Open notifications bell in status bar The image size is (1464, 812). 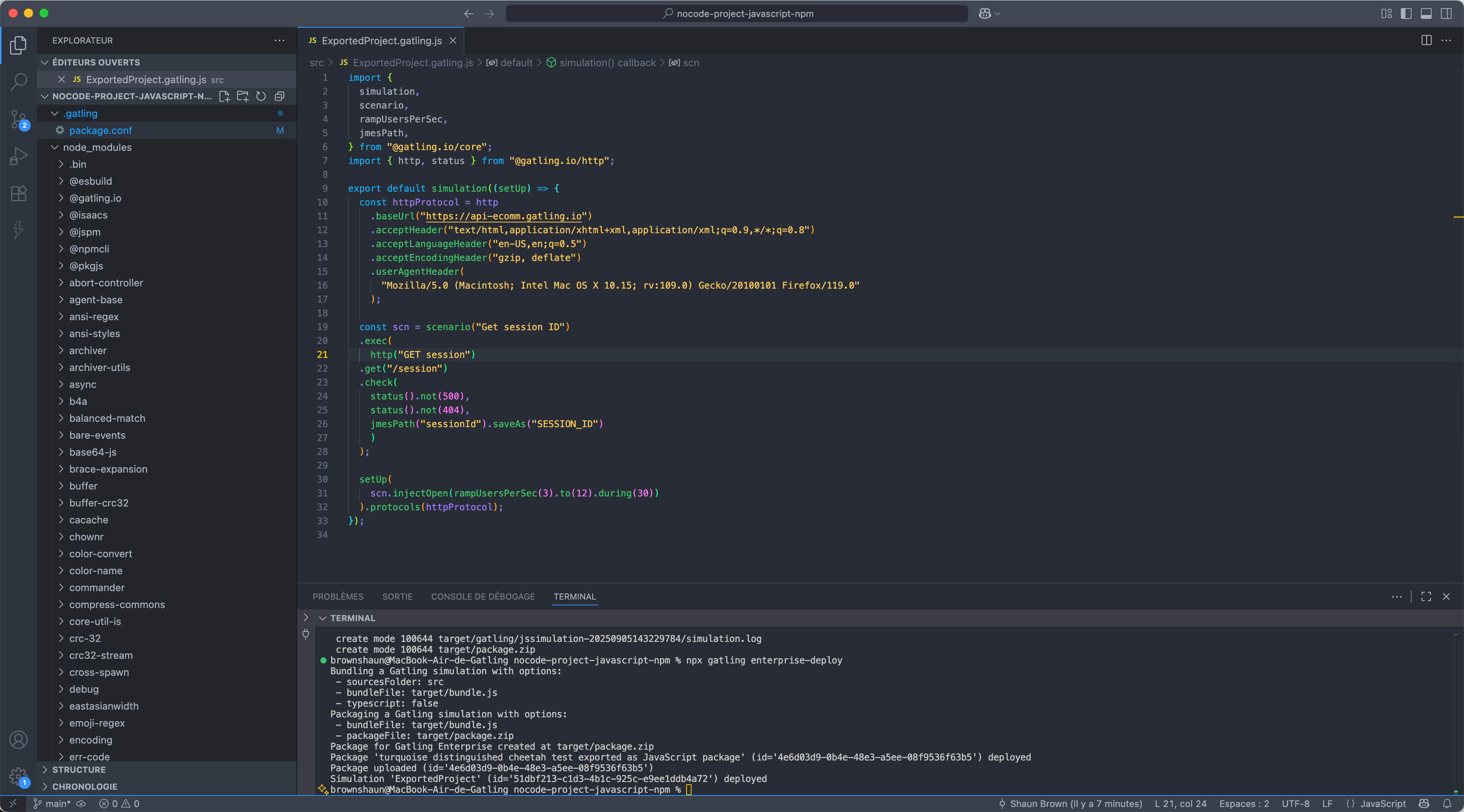pyautogui.click(x=1446, y=804)
